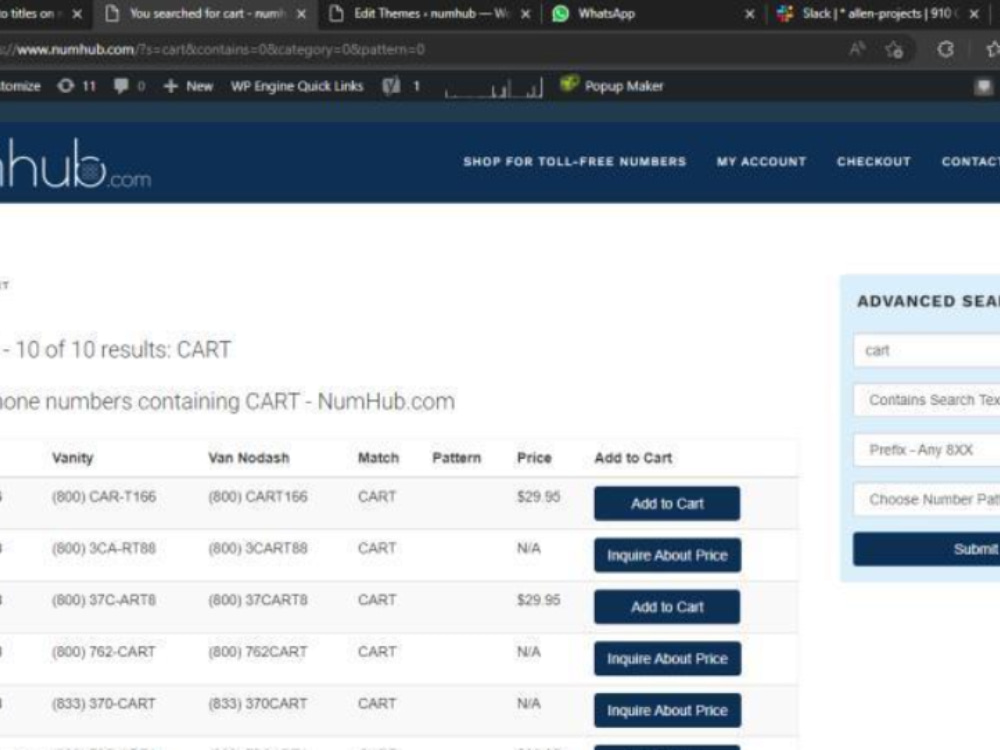The image size is (1000, 750).
Task: Select the (833) 370CART nodash cell
Action: click(x=258, y=703)
